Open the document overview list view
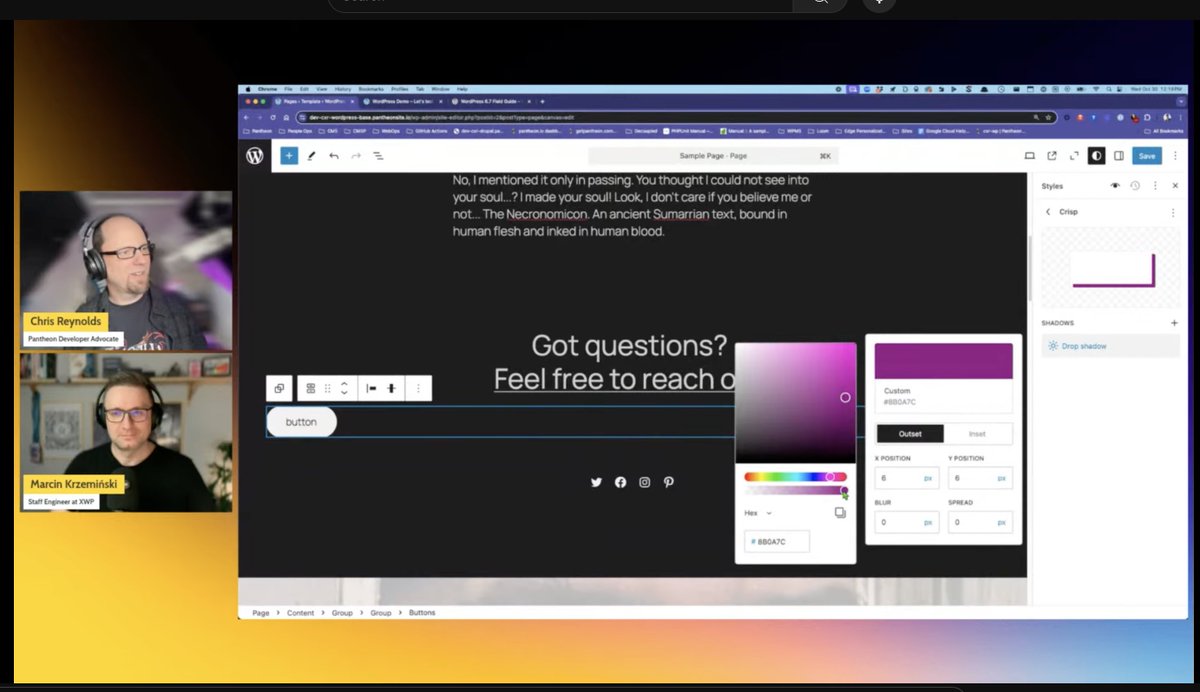The image size is (1200, 692). tap(379, 156)
